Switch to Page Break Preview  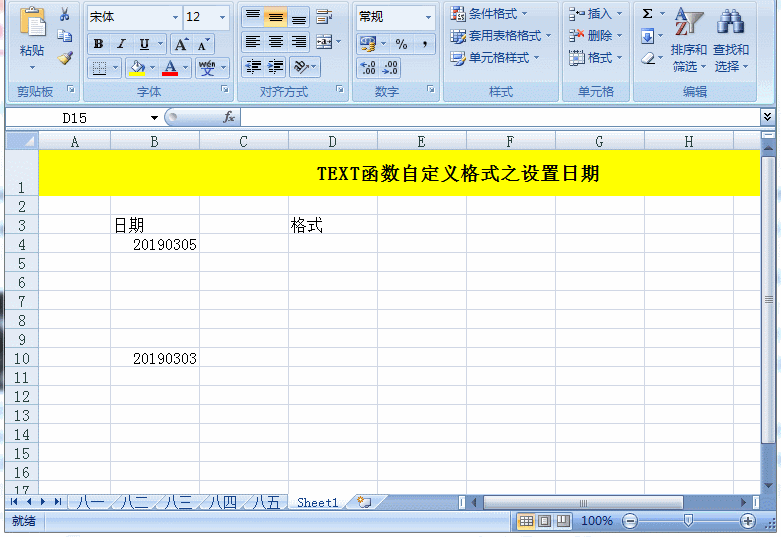[x=563, y=521]
